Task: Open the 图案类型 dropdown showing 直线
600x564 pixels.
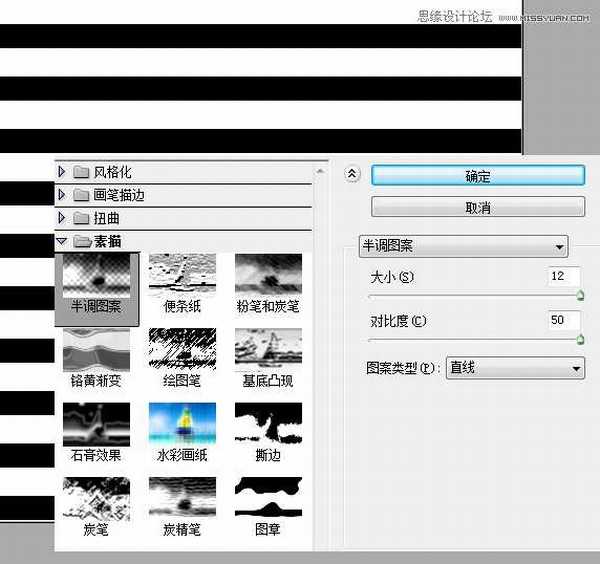Action: click(x=515, y=368)
